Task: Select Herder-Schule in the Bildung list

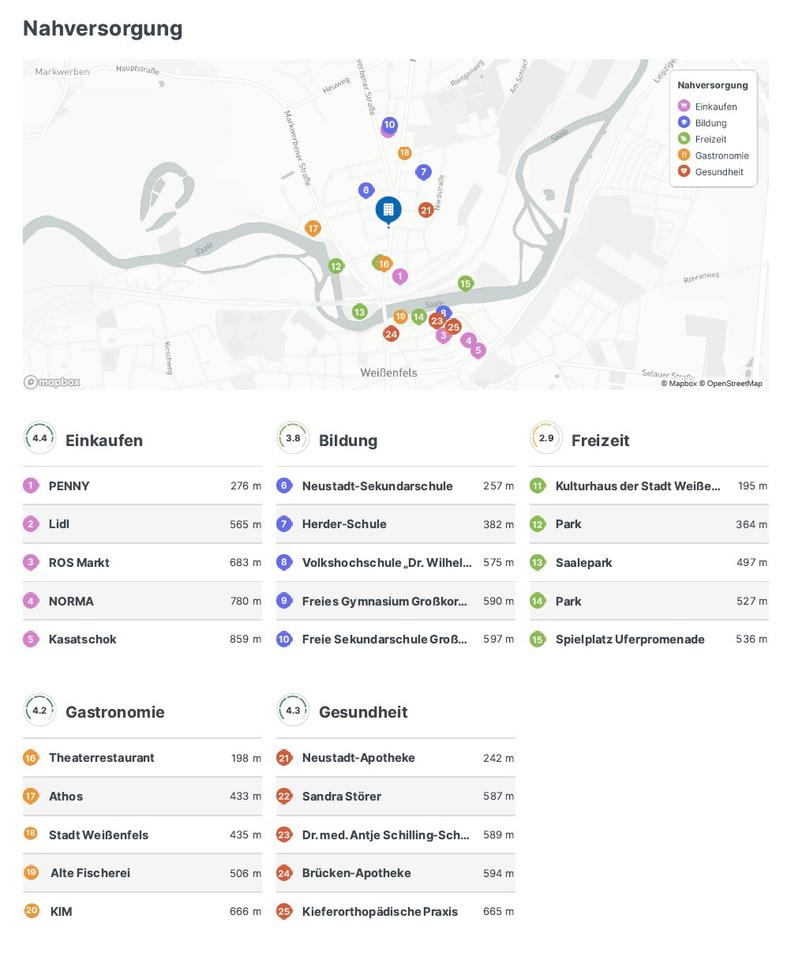Action: pos(344,524)
